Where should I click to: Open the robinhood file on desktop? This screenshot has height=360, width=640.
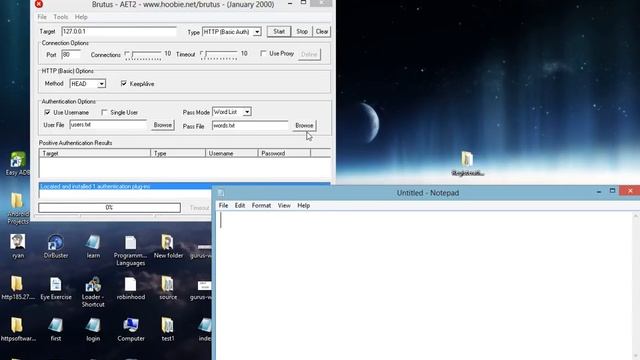coord(131,288)
